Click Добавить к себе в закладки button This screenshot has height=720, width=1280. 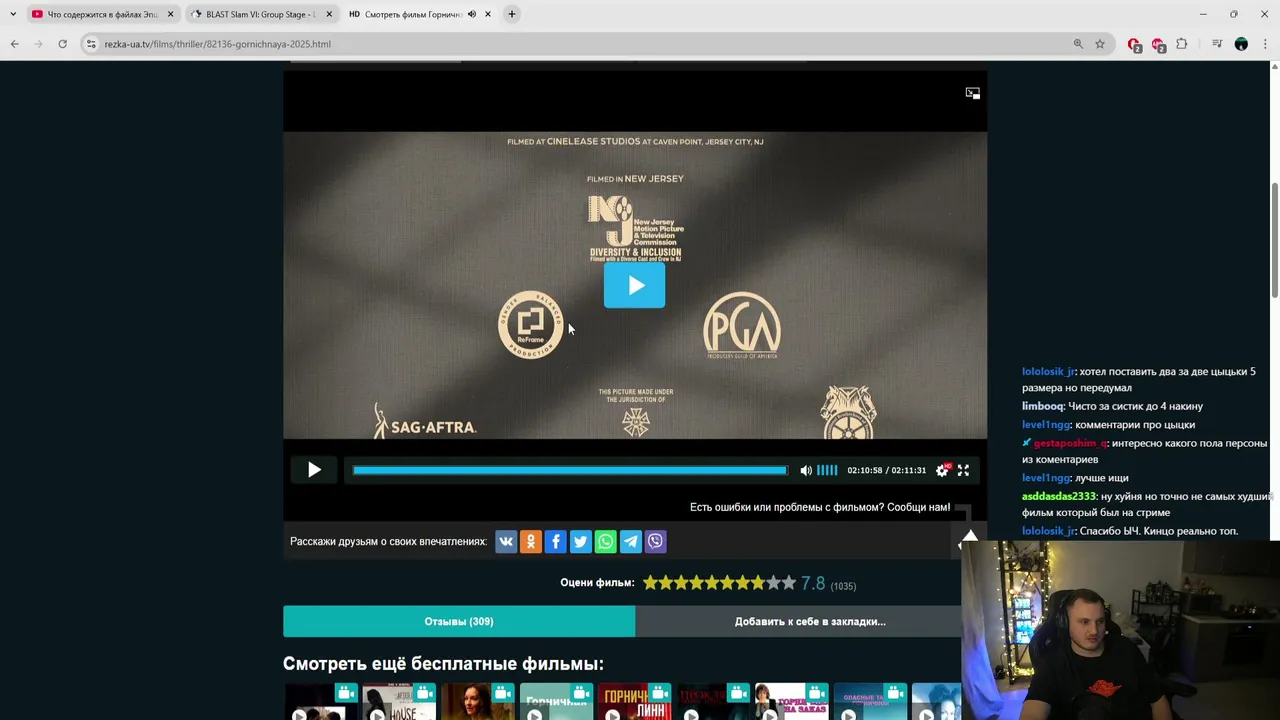810,621
